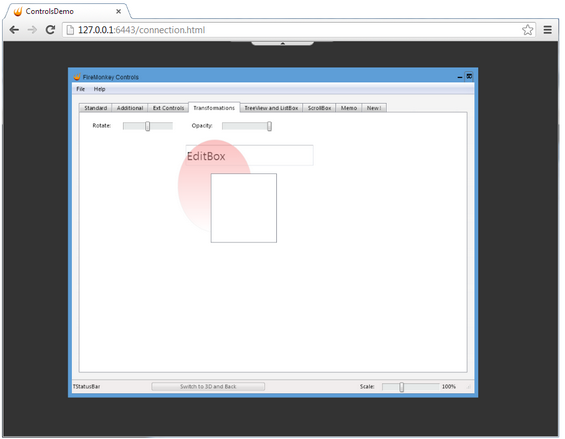This screenshot has width=565, height=439.
Task: Click the Rotate slider thumb
Action: pos(147,126)
